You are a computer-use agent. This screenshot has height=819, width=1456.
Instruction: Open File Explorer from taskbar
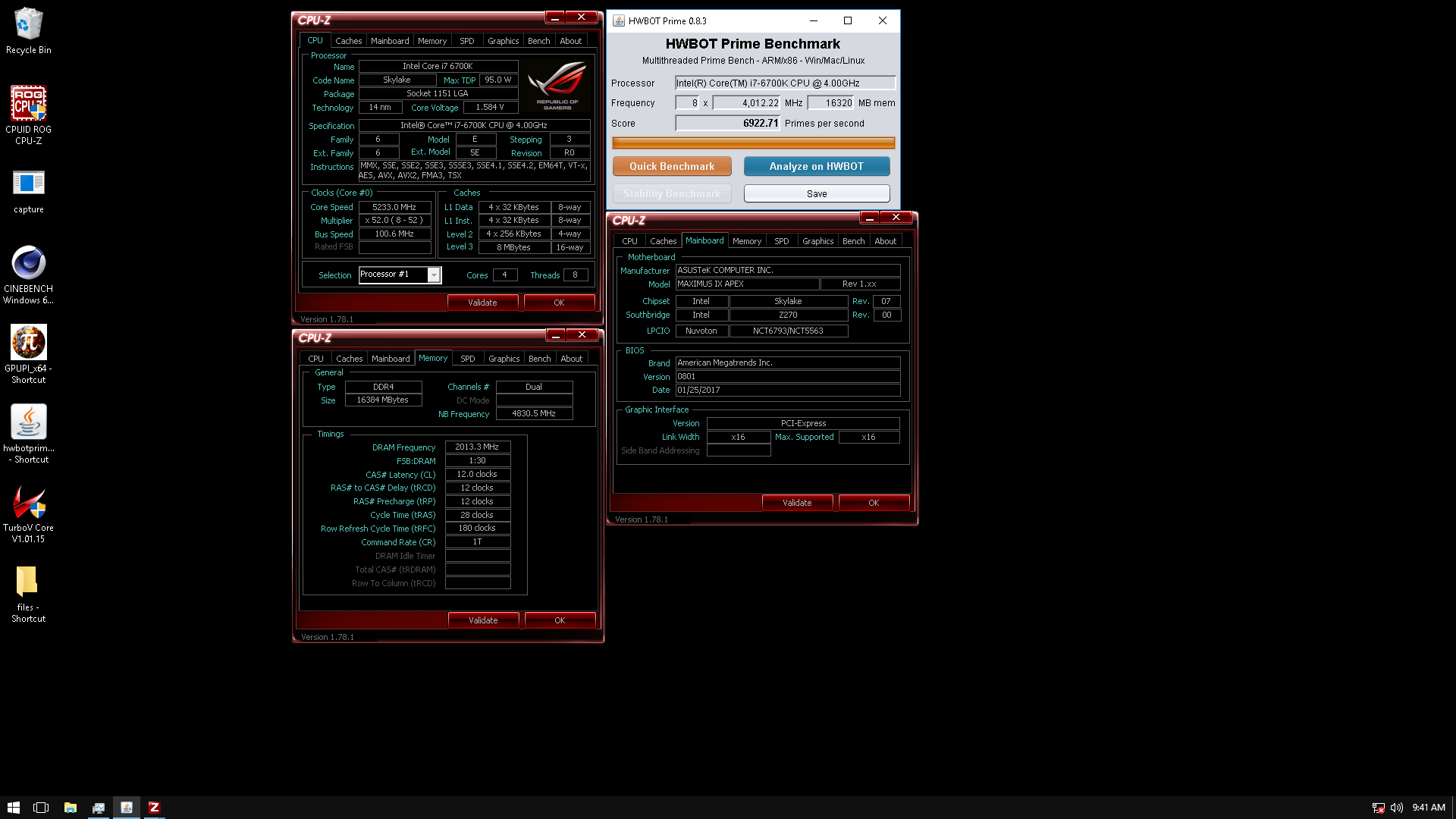[x=70, y=808]
